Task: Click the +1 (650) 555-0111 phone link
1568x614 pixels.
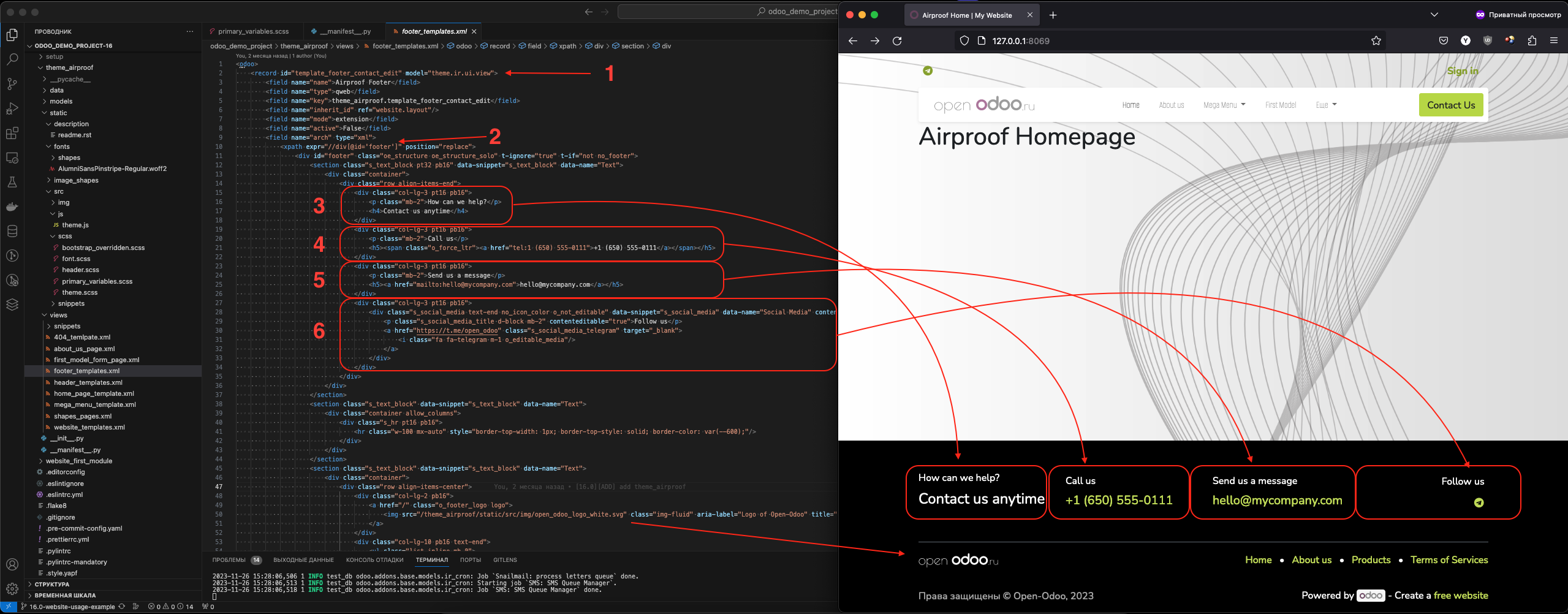Action: (x=1118, y=500)
